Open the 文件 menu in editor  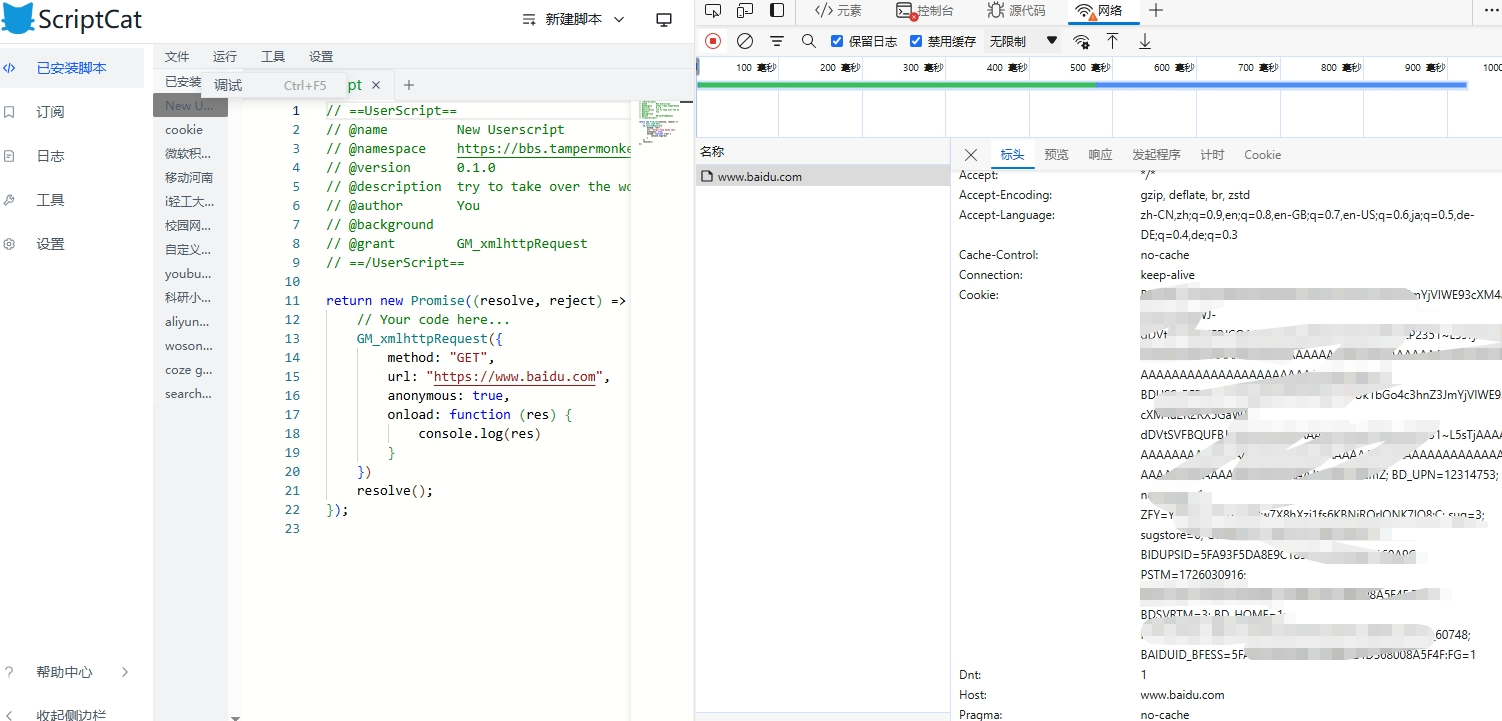click(177, 57)
